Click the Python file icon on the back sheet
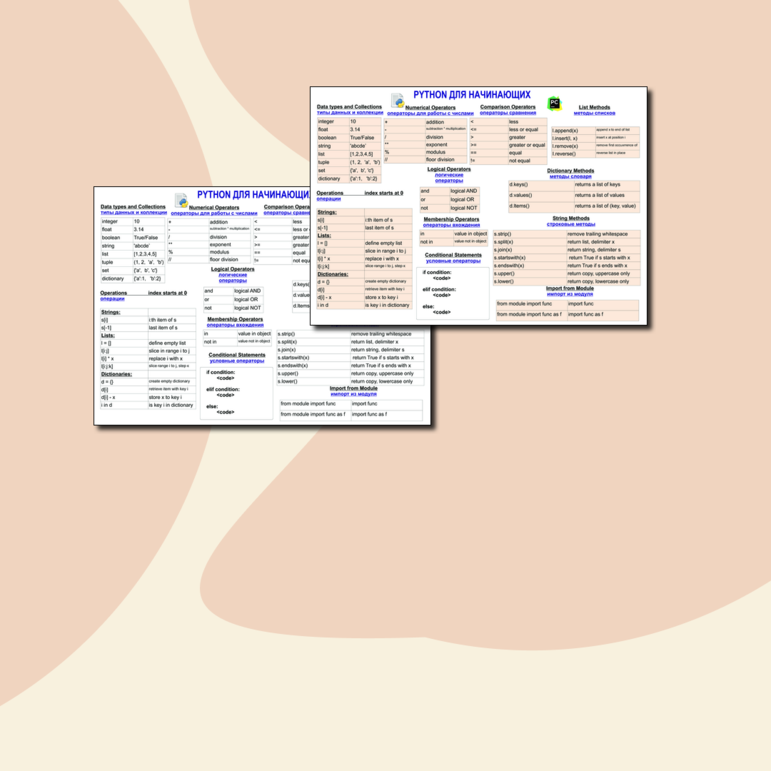 click(x=181, y=202)
